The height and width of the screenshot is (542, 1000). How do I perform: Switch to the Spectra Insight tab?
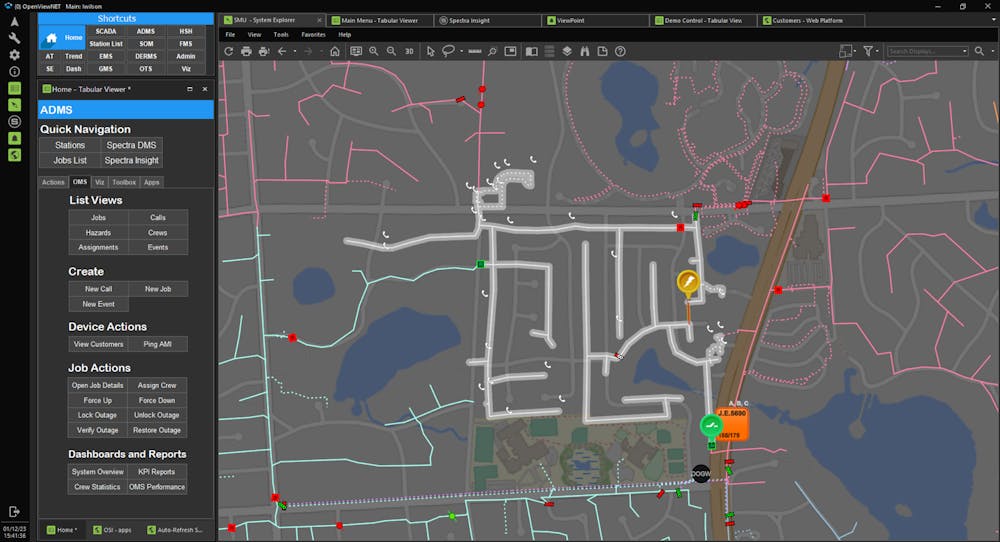(x=489, y=20)
